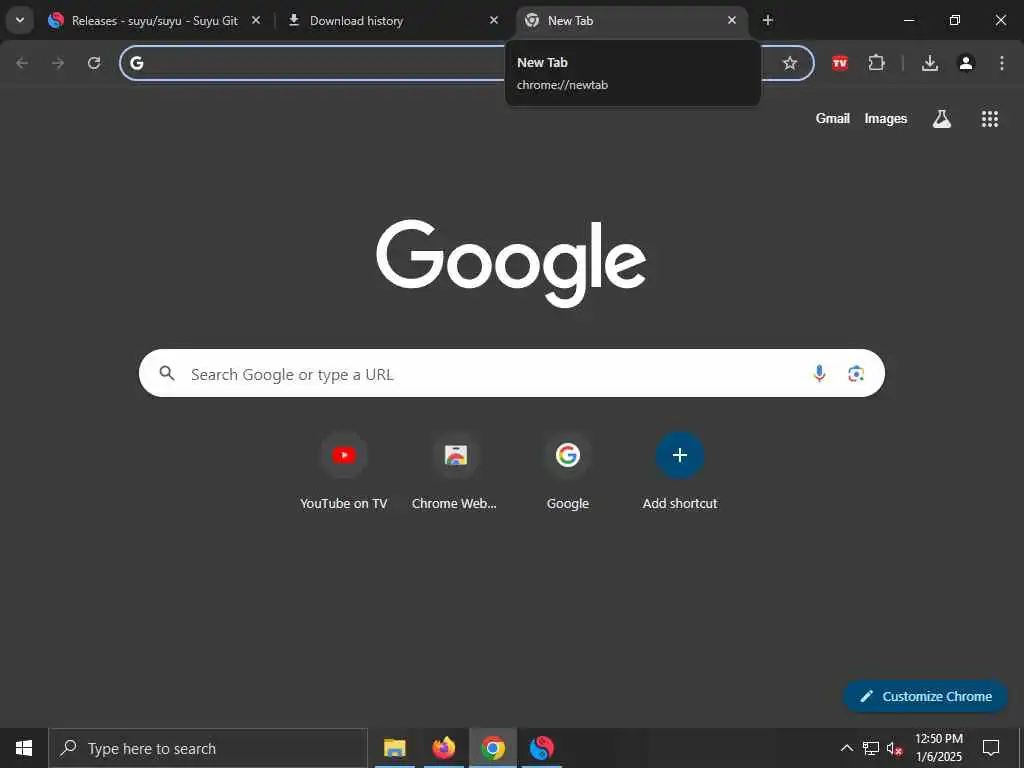Screen dimensions: 1024x768
Task: Open Chrome's three-dot menu
Action: 1002,63
